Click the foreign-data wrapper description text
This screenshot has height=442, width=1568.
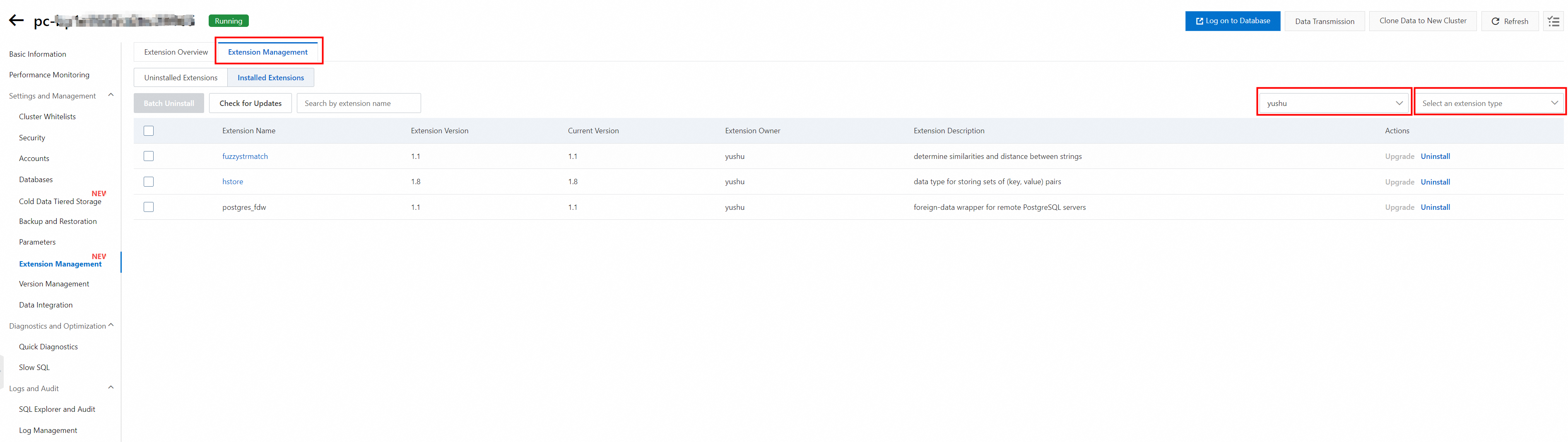tap(1000, 208)
